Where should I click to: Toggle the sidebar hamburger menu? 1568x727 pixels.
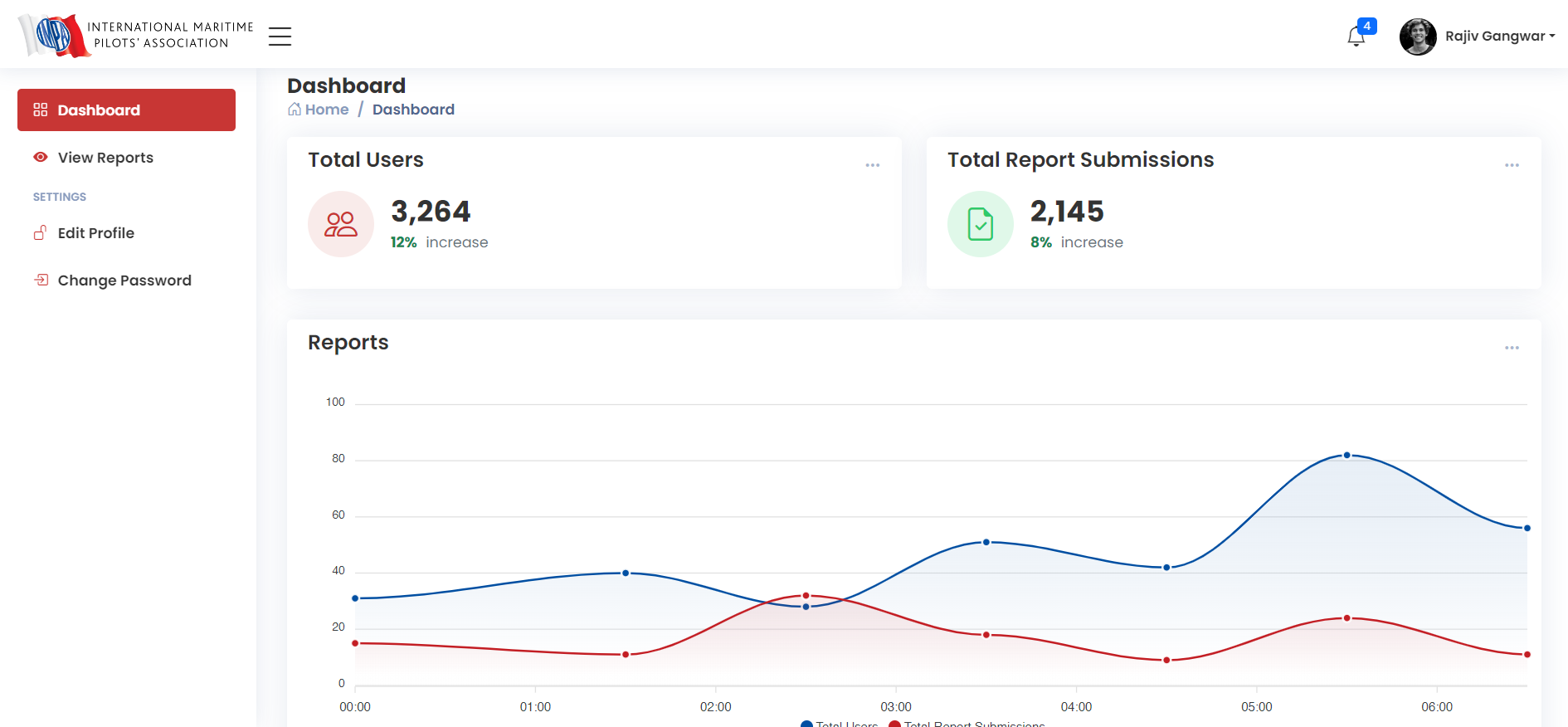coord(280,37)
